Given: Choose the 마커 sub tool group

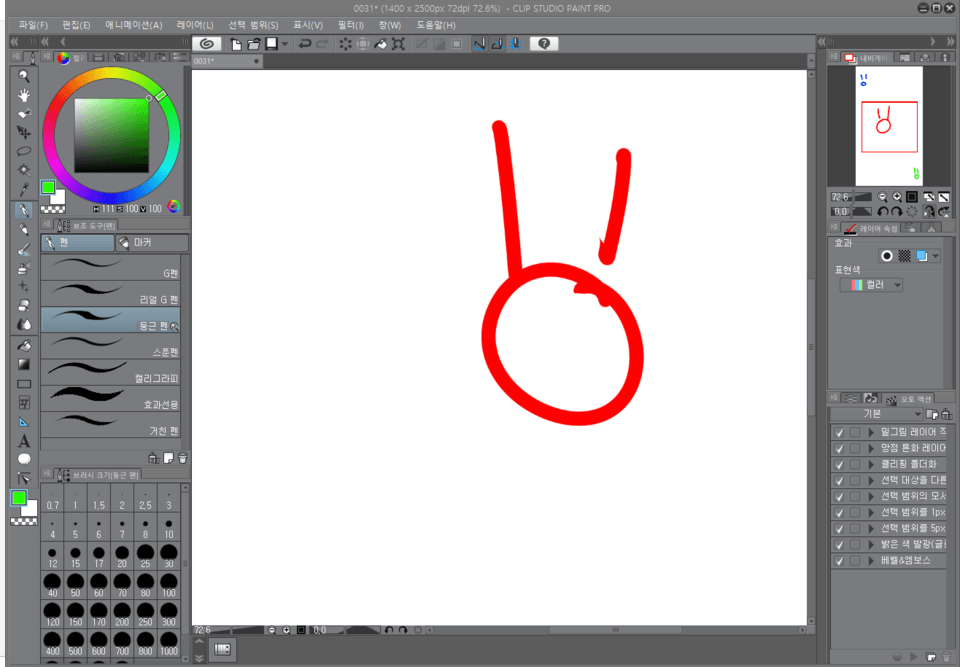Looking at the screenshot, I should click(x=150, y=243).
